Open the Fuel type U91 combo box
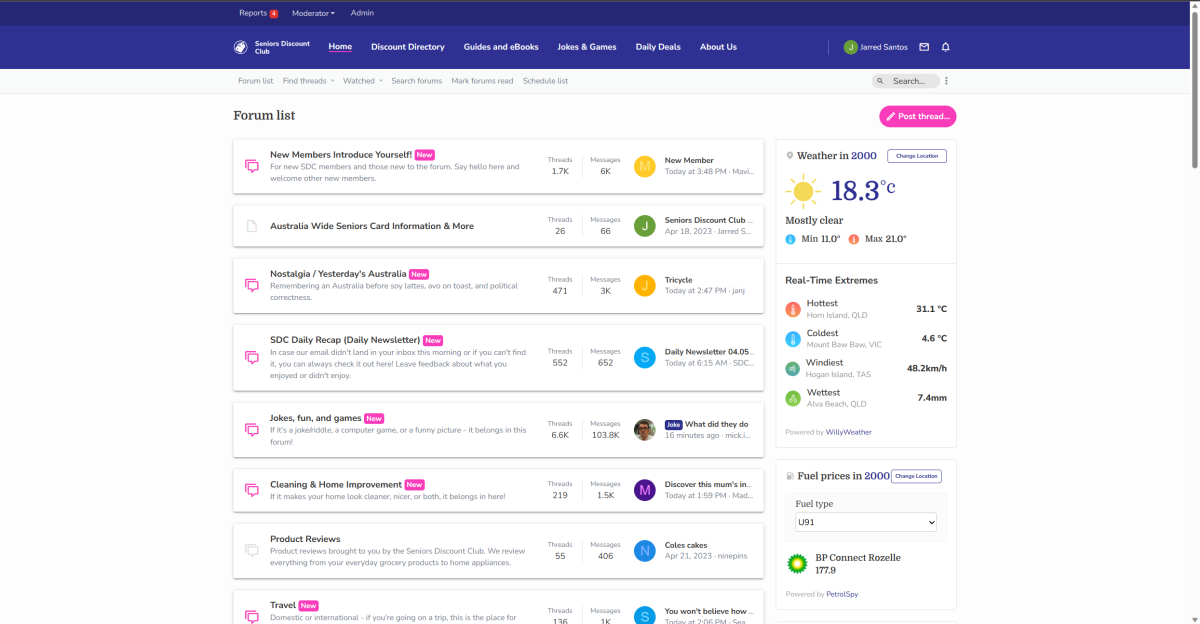Viewport: 1200px width, 624px height. (x=865, y=523)
